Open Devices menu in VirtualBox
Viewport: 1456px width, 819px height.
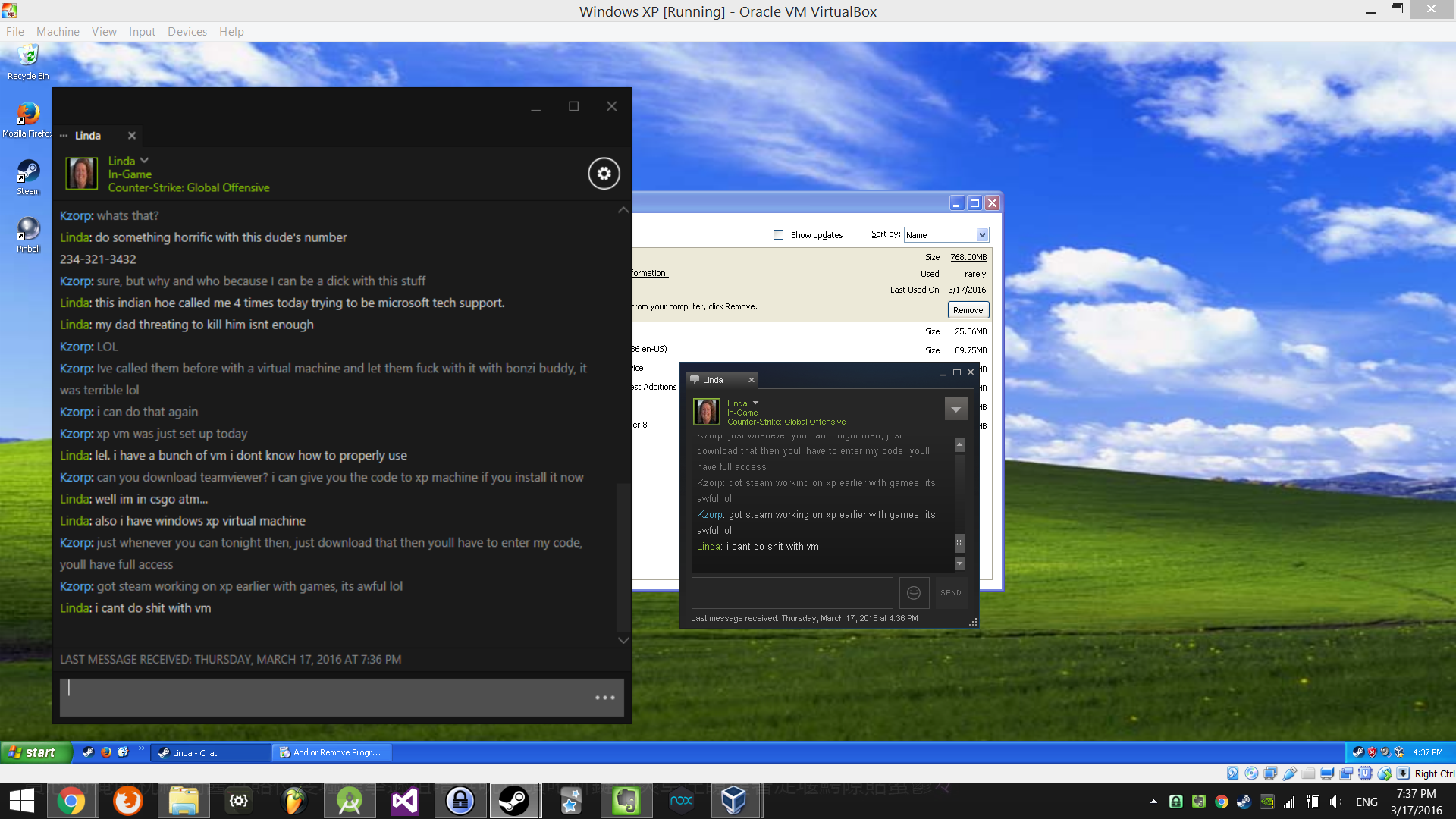click(187, 32)
